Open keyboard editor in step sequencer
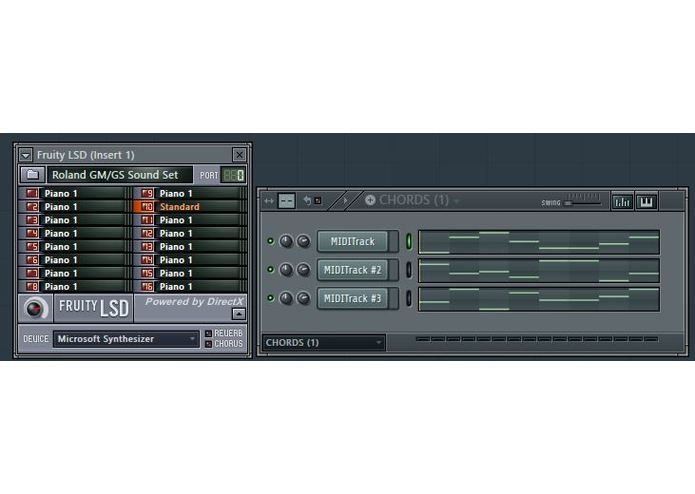The image size is (695, 494). (x=646, y=202)
